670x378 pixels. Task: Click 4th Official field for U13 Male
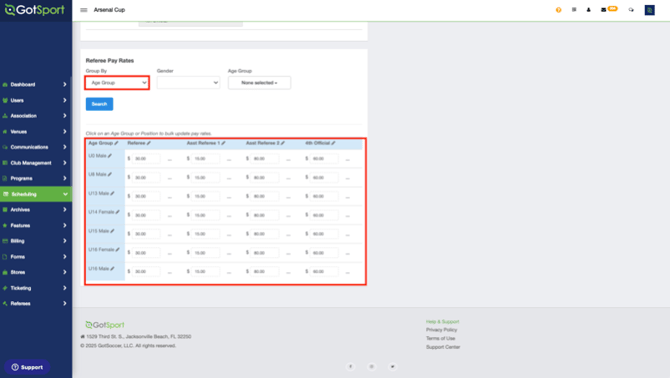pos(324,196)
